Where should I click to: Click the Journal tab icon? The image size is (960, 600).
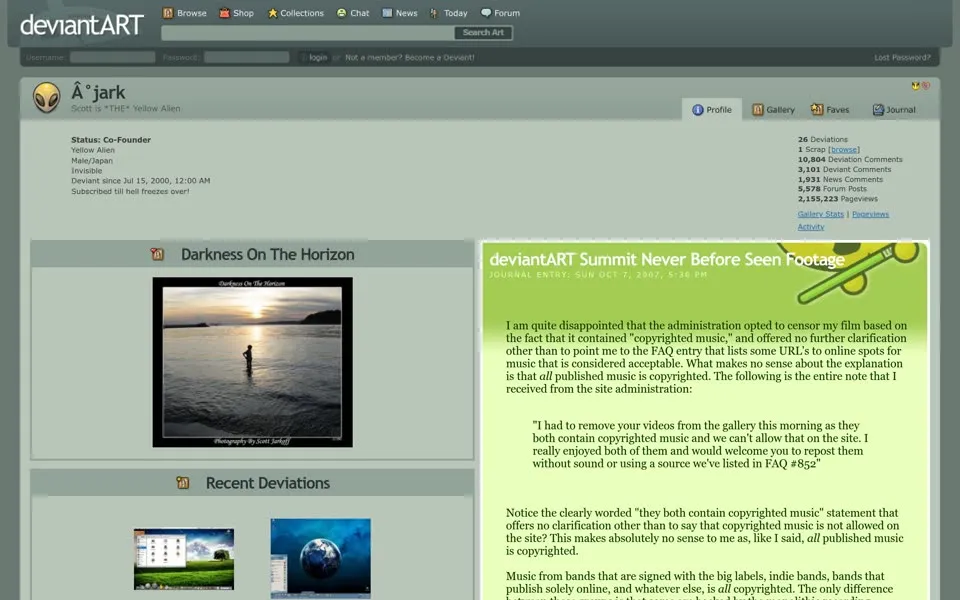[878, 110]
